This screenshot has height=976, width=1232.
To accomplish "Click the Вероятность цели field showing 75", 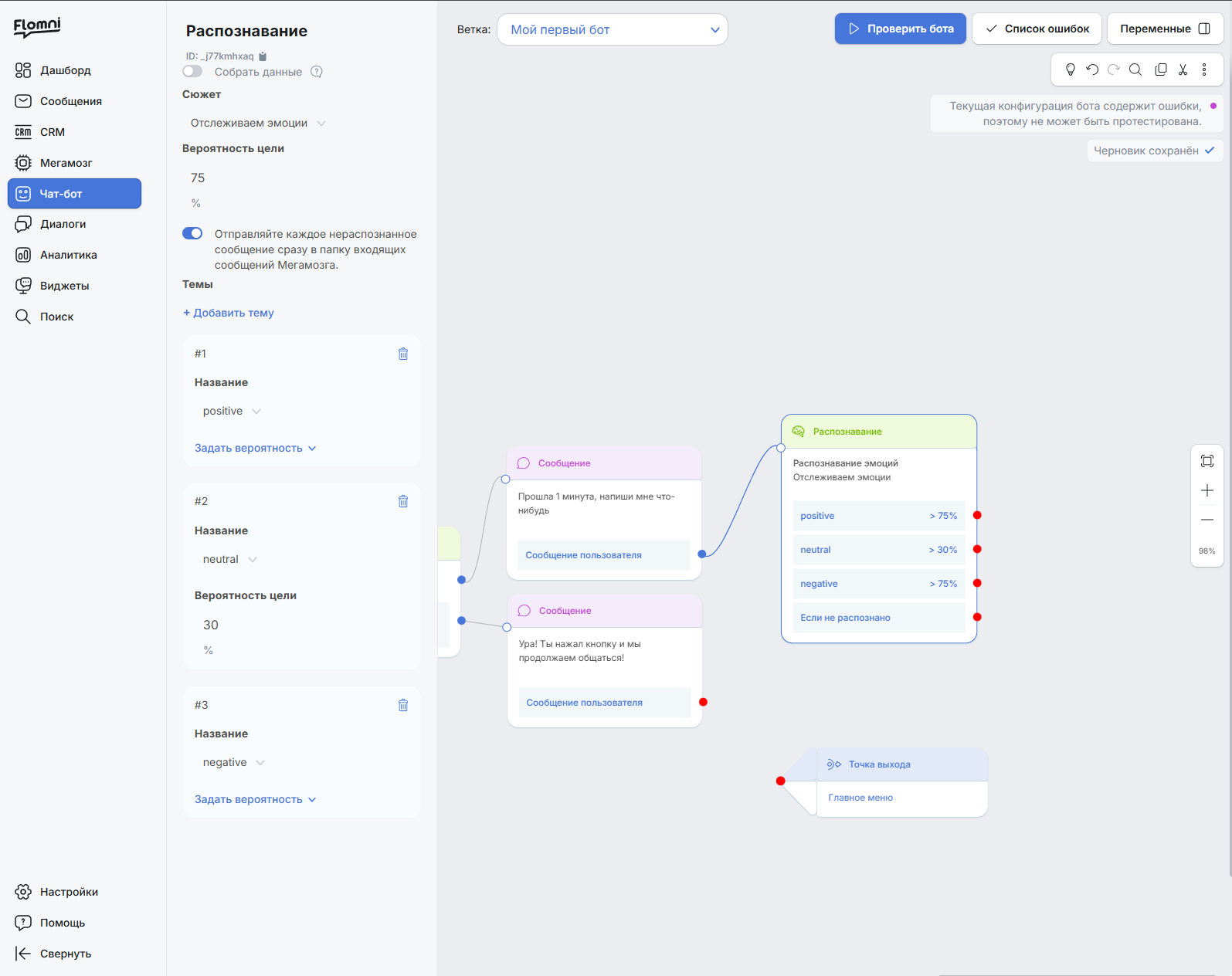I will click(301, 178).
